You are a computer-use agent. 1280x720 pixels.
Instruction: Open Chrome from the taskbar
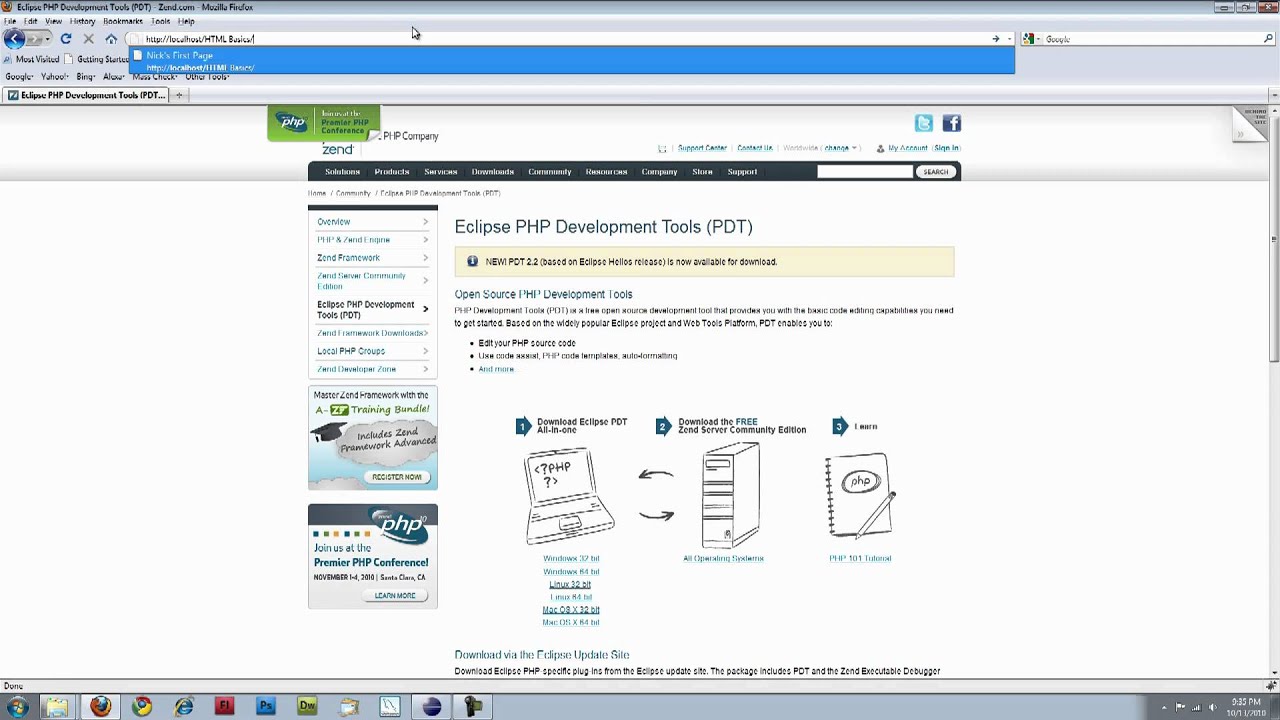pos(142,707)
